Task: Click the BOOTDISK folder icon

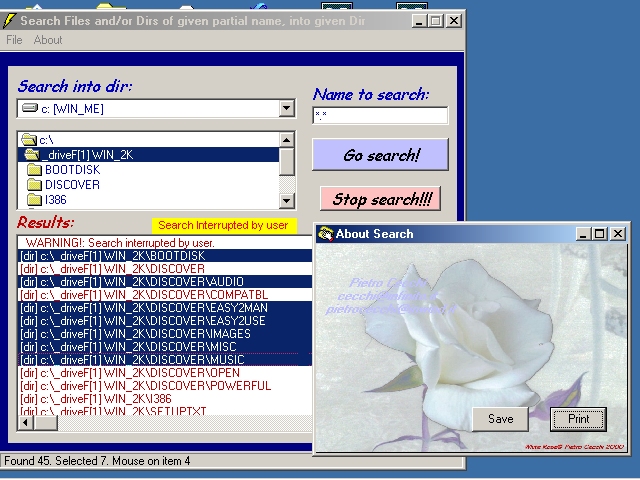Action: (x=34, y=170)
